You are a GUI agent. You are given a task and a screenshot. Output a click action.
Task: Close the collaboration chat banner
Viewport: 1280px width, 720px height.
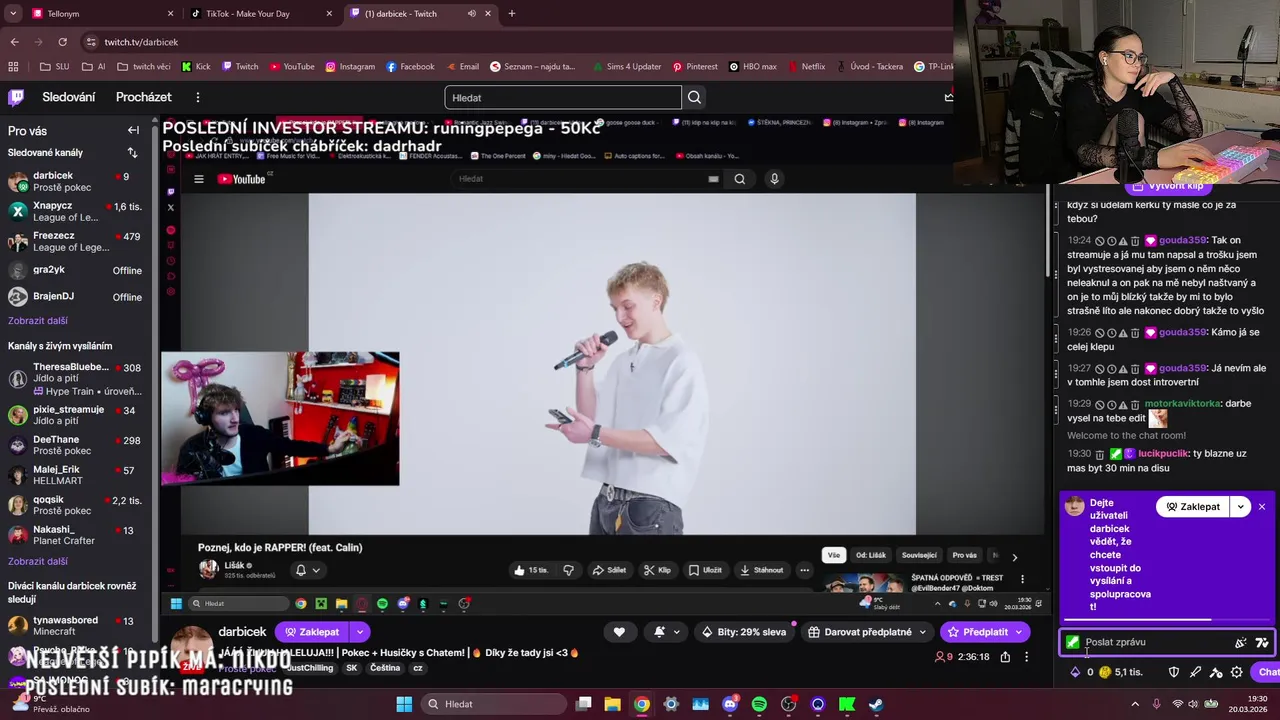point(1262,507)
